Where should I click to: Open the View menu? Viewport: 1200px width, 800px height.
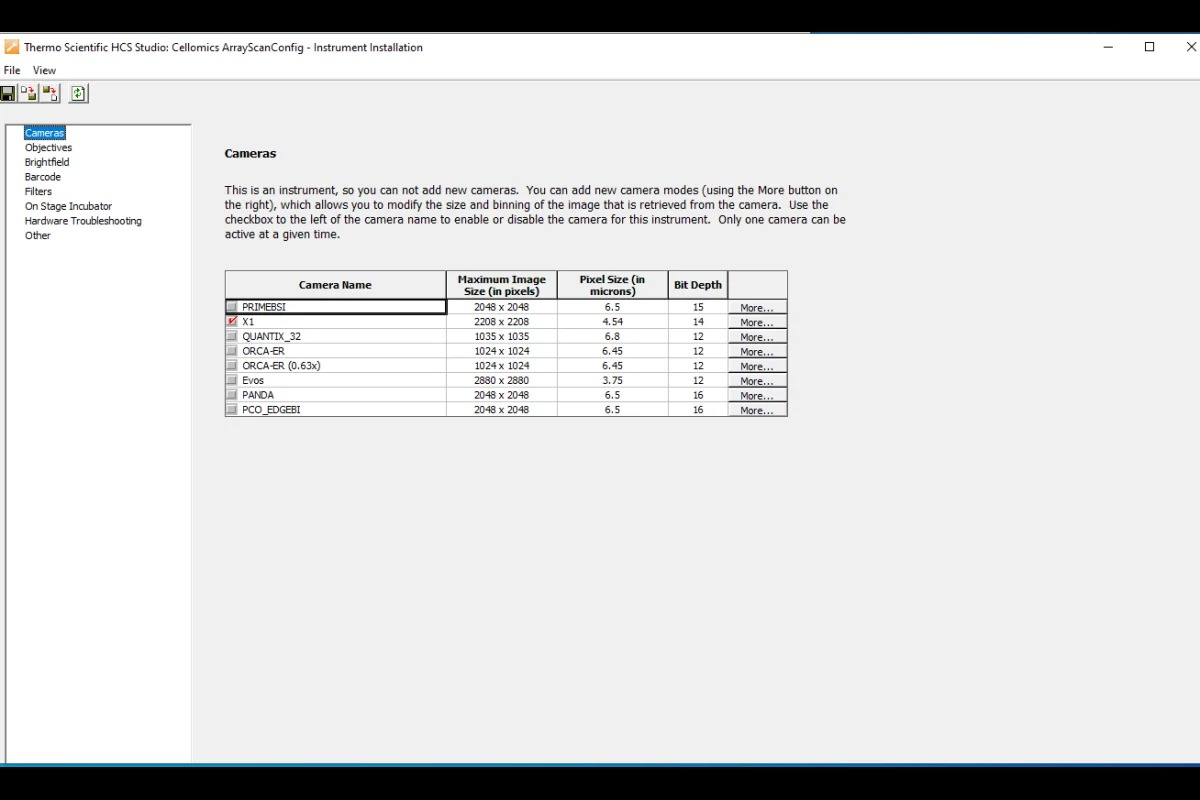(44, 71)
